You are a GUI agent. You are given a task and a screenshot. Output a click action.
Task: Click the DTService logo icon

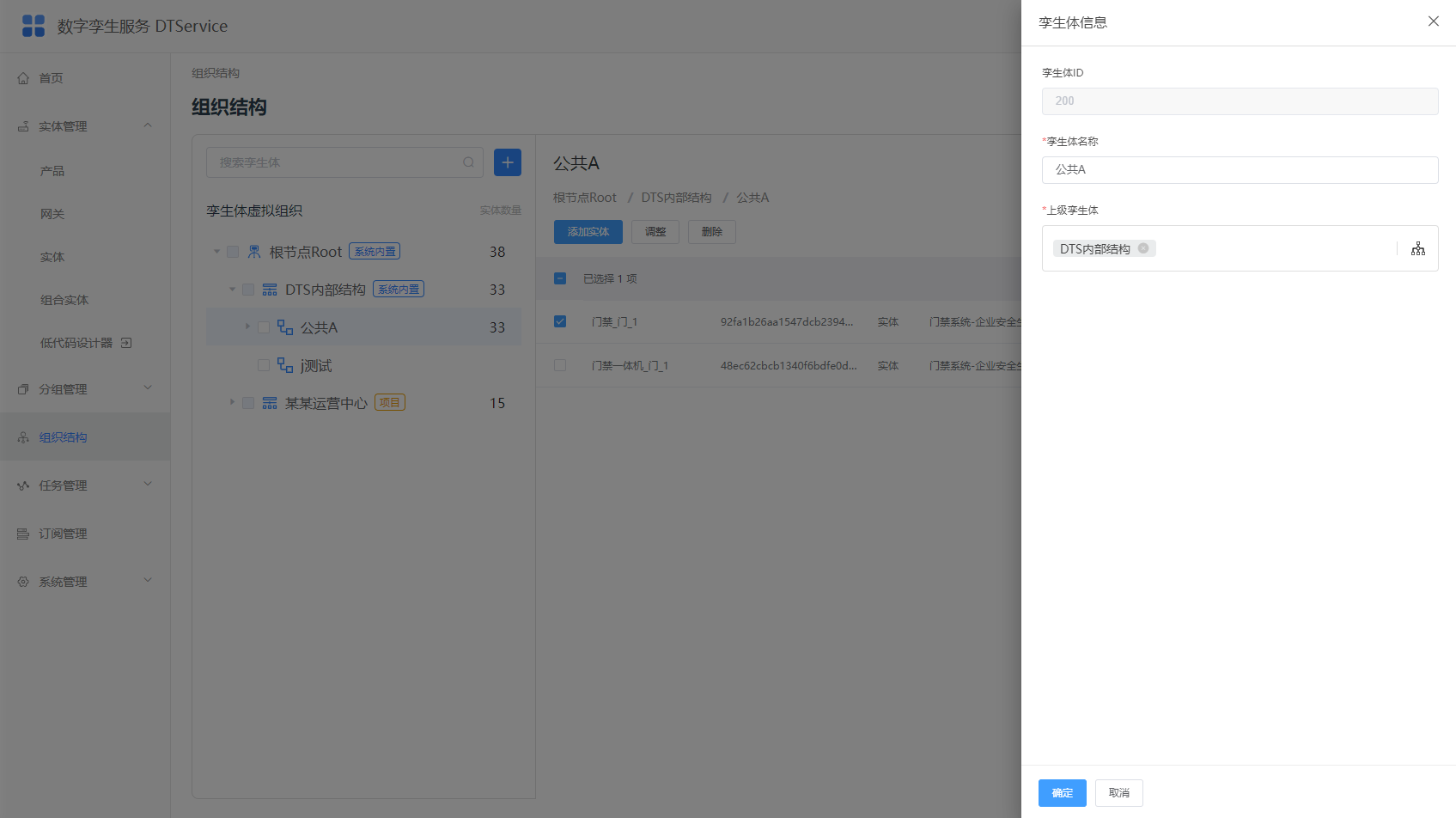pos(34,26)
